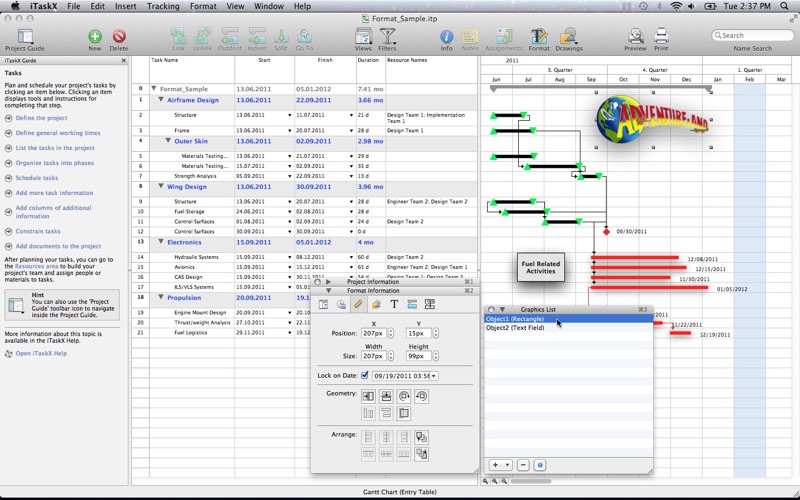Image resolution: width=800 pixels, height=500 pixels.
Task: Open the Window menu
Action: tap(269, 6)
